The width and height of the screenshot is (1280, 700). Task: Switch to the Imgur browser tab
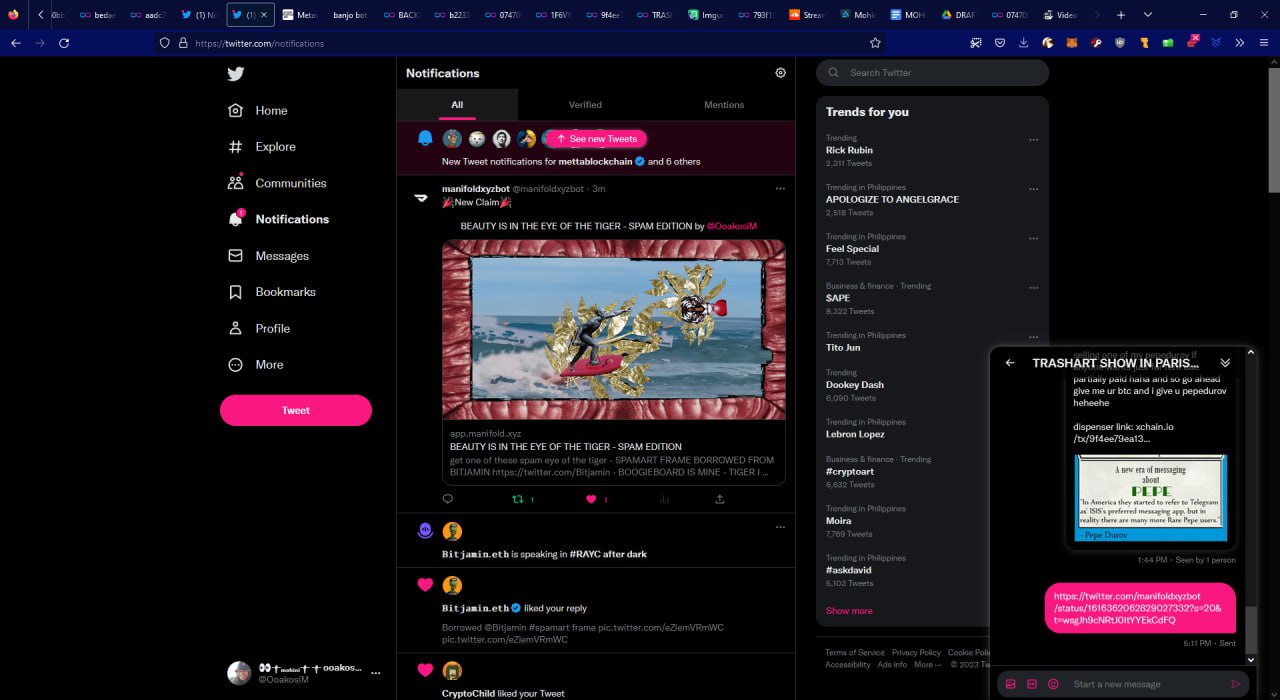(706, 15)
